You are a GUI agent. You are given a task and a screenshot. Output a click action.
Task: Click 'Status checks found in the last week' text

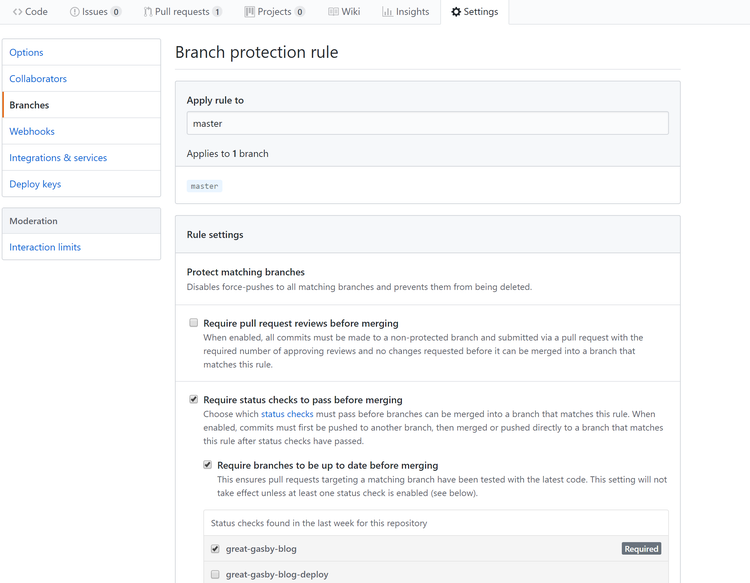click(x=319, y=523)
